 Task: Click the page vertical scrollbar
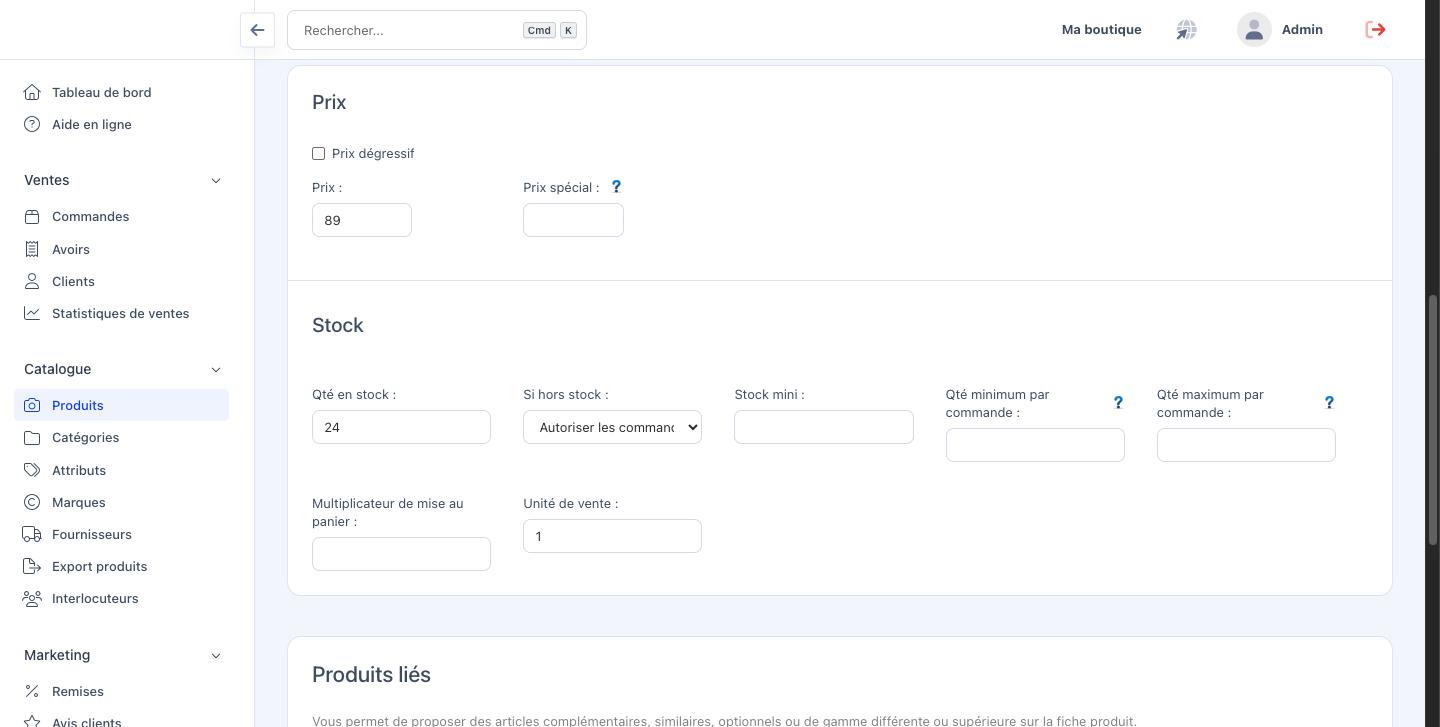pyautogui.click(x=1432, y=420)
